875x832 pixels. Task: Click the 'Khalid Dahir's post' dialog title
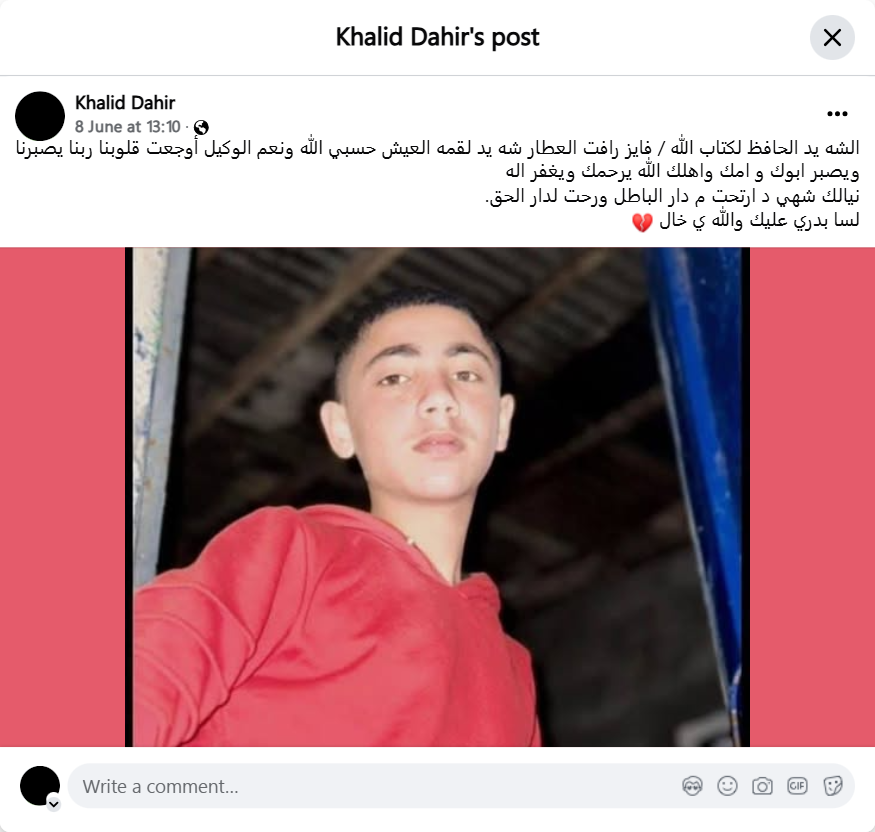[438, 37]
